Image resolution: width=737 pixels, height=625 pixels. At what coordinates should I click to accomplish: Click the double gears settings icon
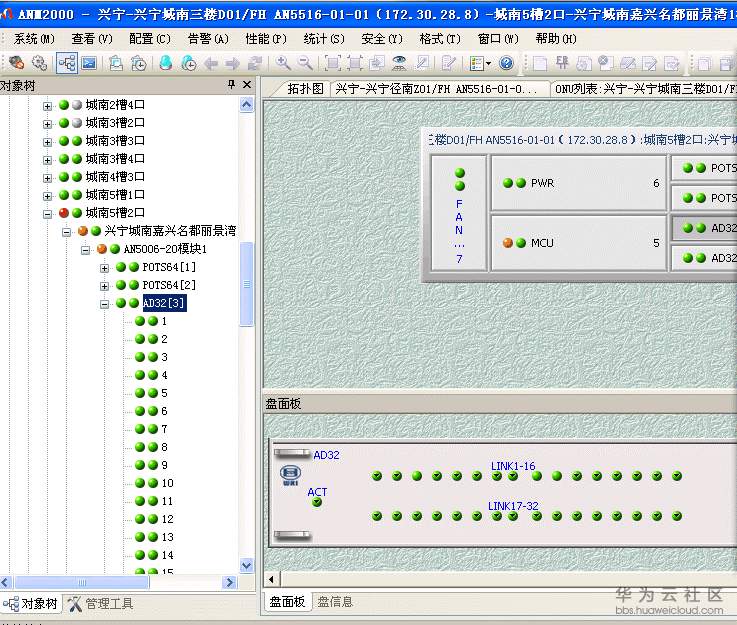(x=39, y=62)
